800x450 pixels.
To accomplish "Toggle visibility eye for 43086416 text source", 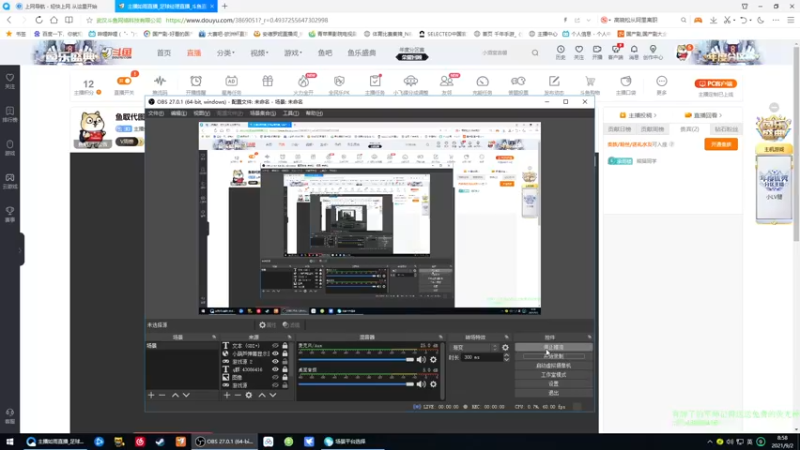I will pos(276,369).
